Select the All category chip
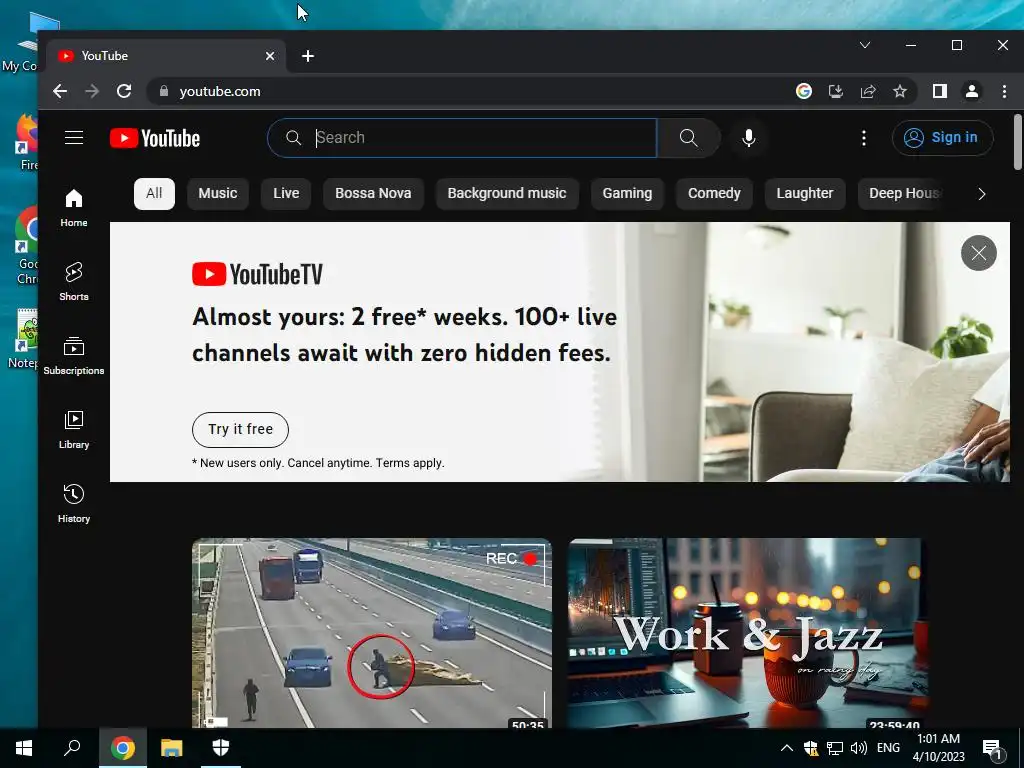This screenshot has height=768, width=1024. [x=154, y=193]
